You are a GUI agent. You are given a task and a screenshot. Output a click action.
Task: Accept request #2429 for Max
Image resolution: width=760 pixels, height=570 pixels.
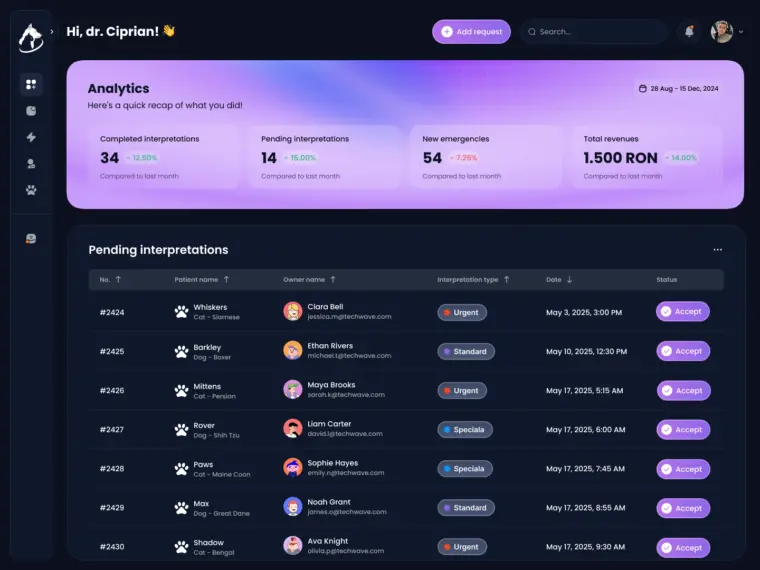pos(683,508)
